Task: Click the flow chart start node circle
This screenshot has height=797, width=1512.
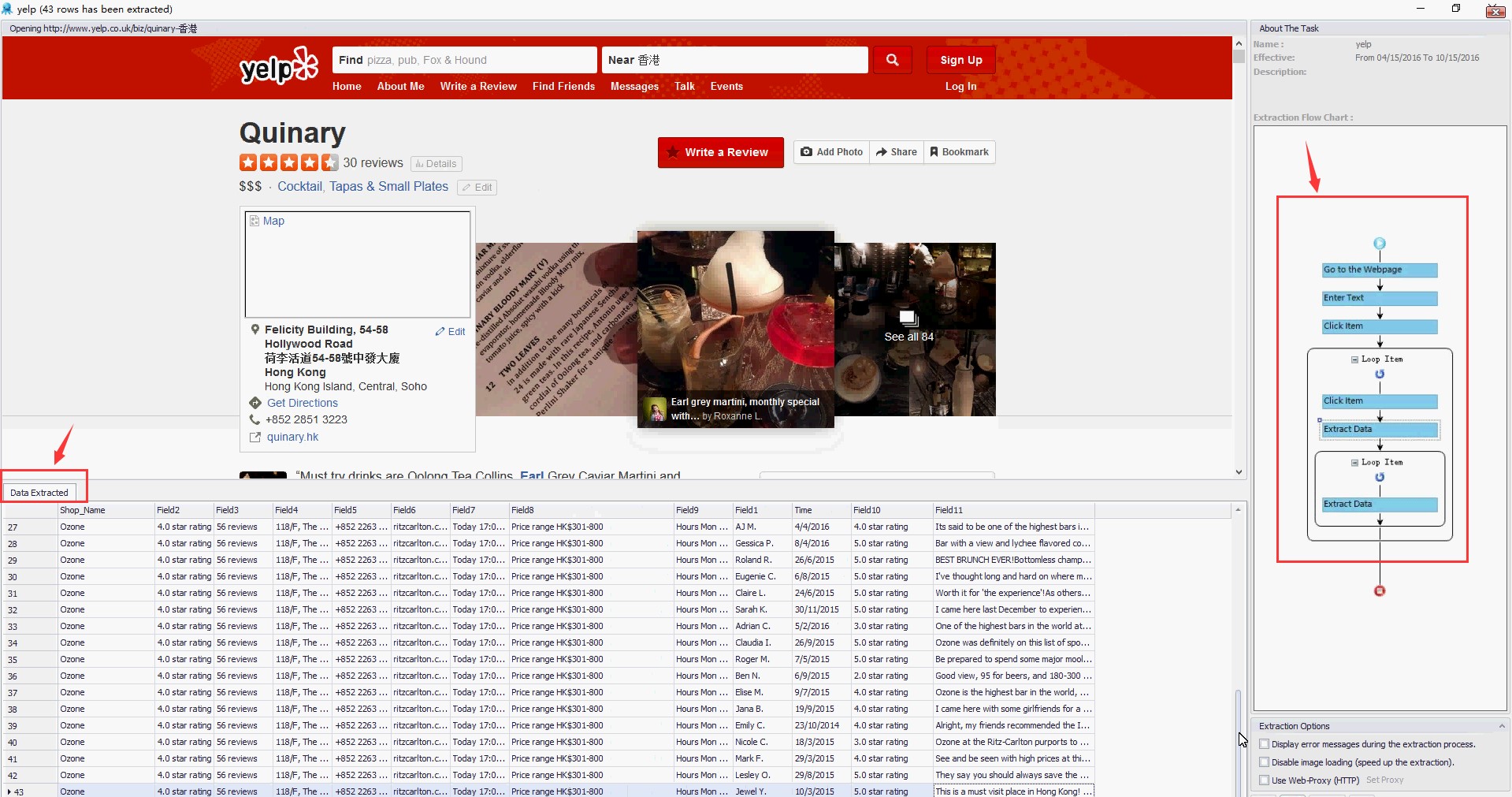Action: tap(1379, 244)
